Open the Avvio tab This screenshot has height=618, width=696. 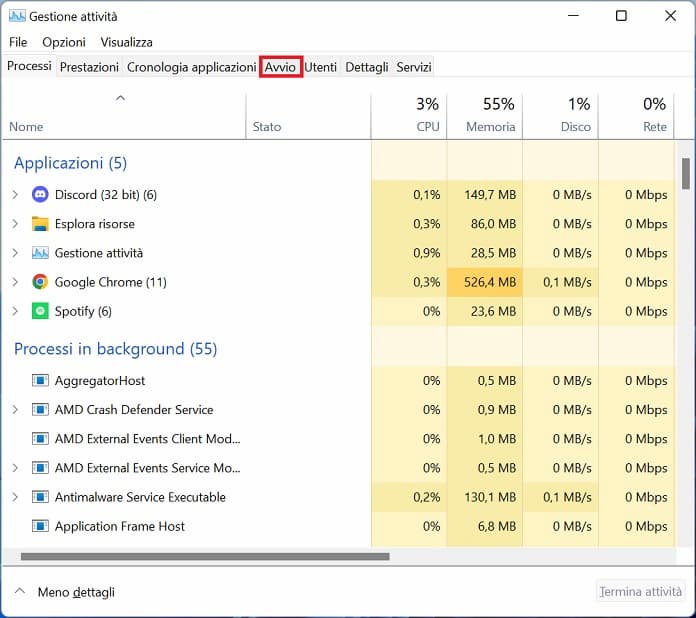tap(281, 67)
